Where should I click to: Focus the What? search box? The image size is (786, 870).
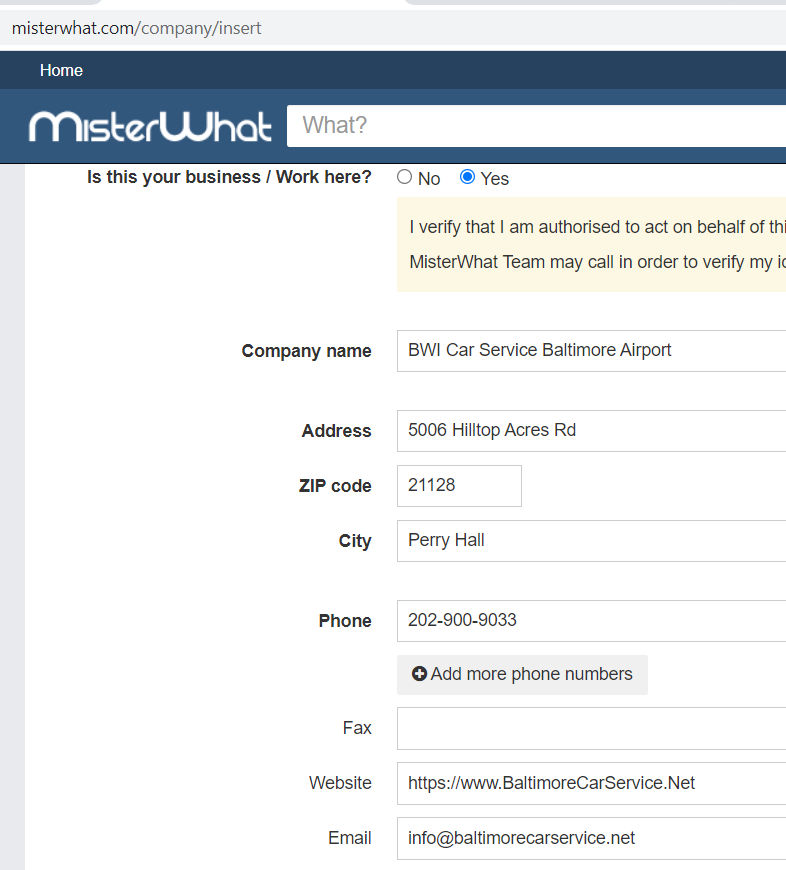pos(536,126)
